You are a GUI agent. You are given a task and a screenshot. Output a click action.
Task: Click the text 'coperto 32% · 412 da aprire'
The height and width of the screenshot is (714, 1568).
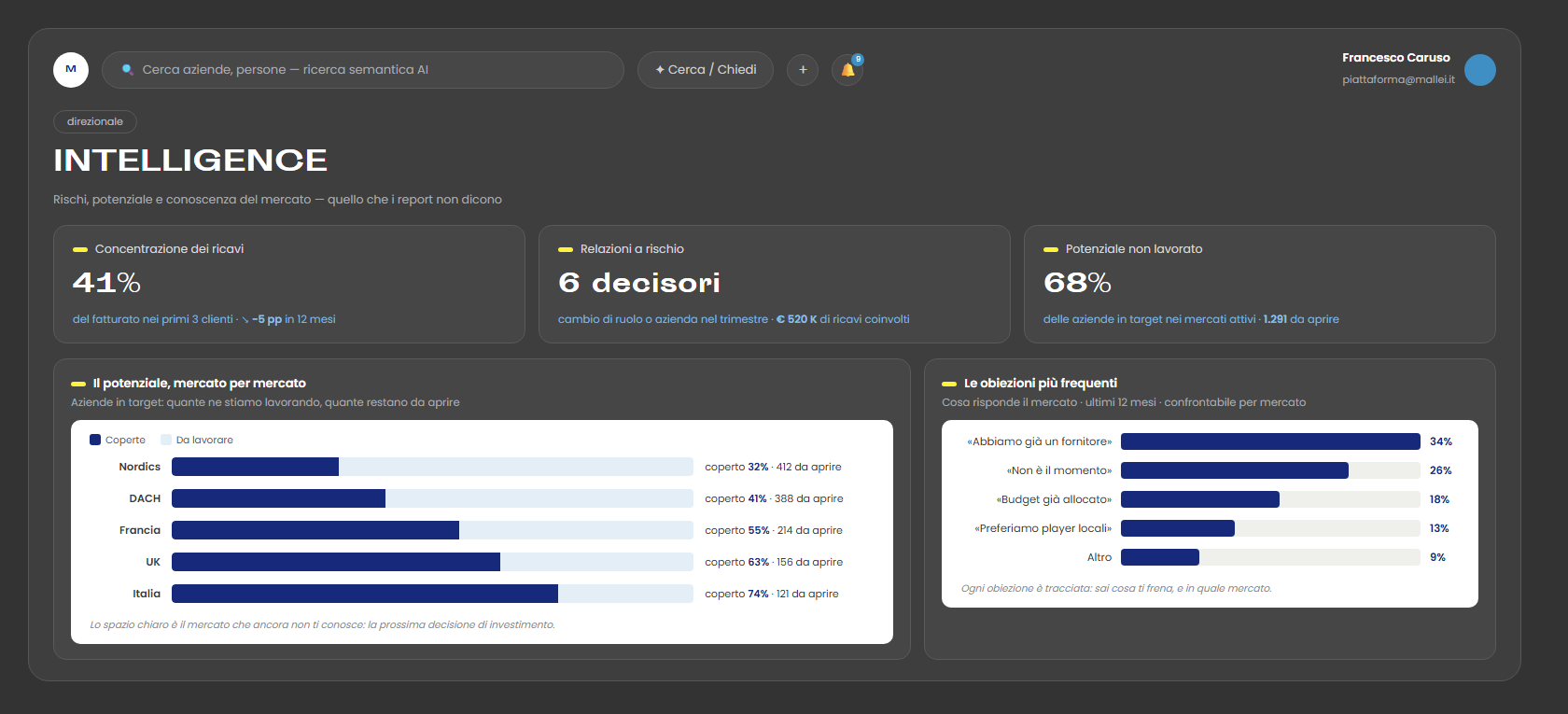point(773,467)
